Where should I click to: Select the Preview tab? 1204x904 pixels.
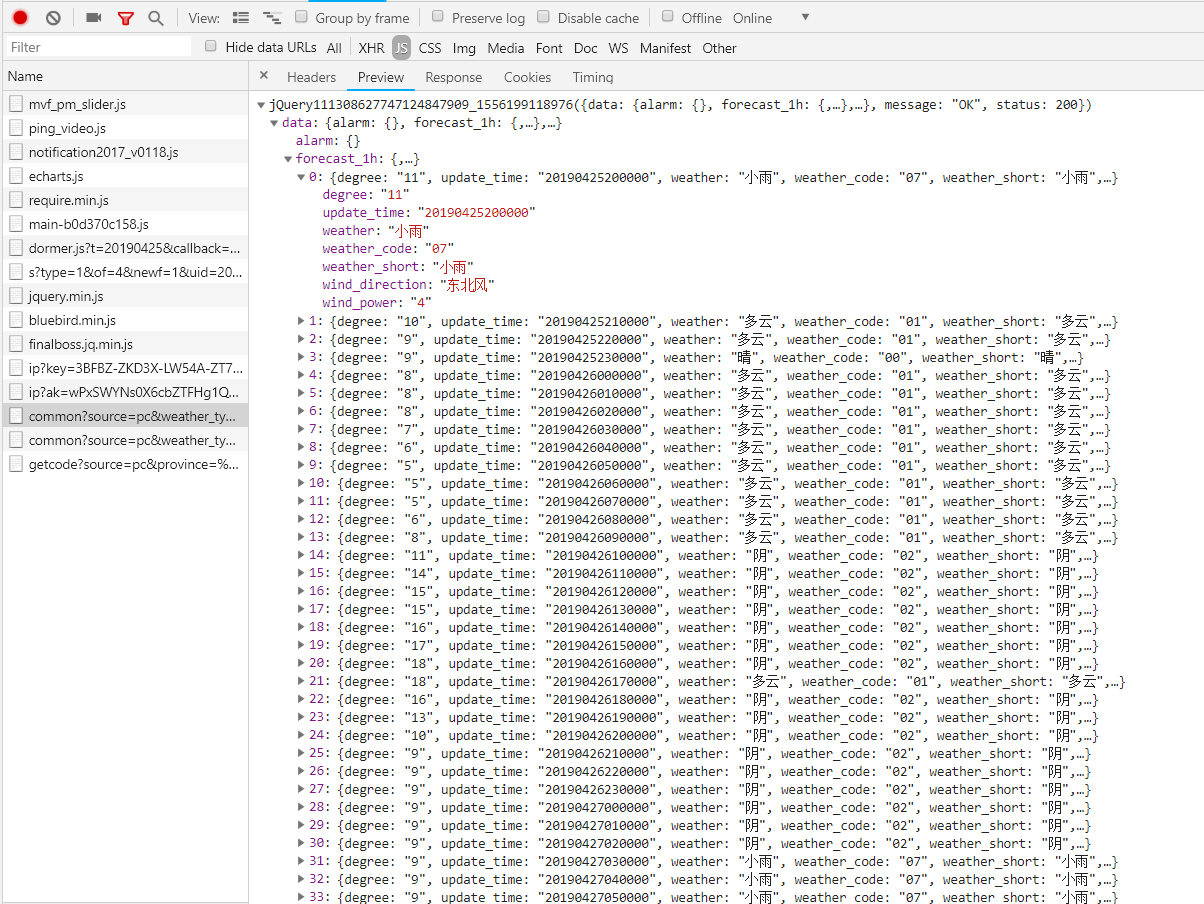[x=381, y=77]
